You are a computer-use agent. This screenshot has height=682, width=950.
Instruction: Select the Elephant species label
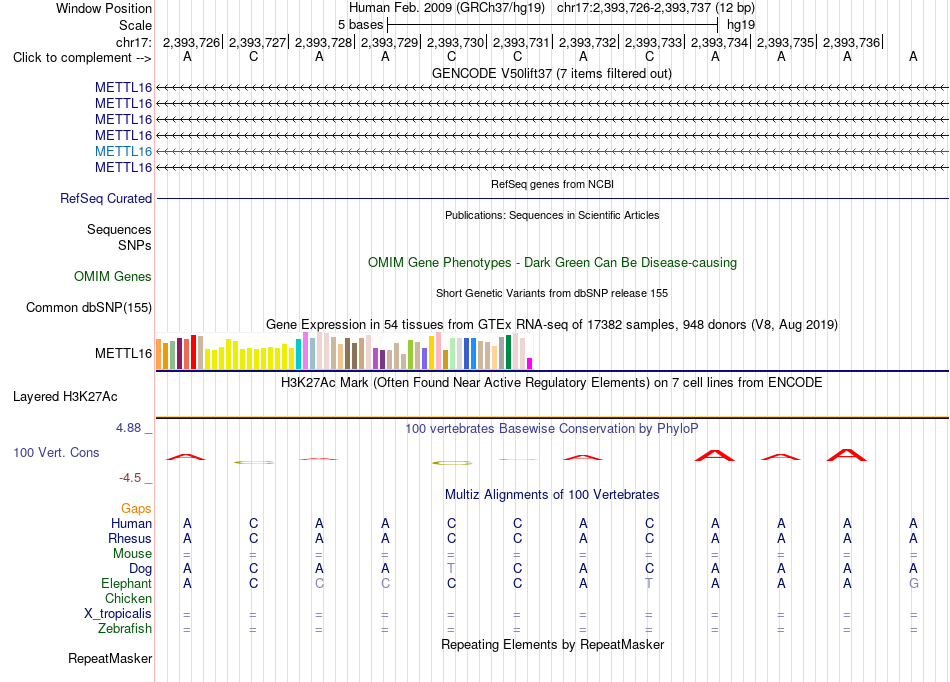126,583
